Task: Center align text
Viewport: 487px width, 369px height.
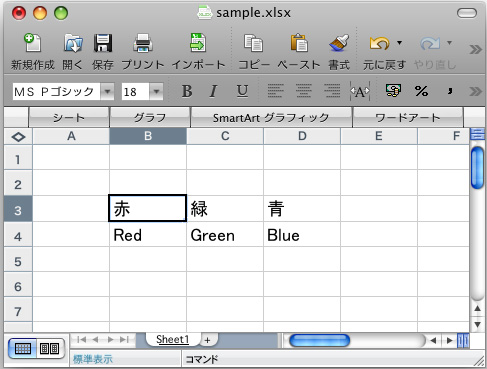Action: click(x=304, y=91)
